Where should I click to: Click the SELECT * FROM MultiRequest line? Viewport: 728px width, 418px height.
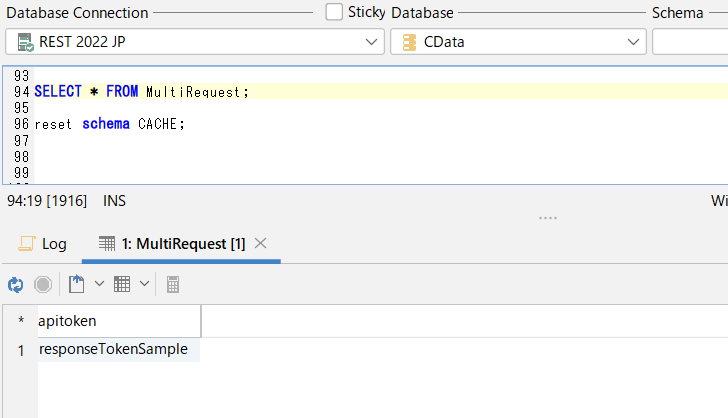141,92
